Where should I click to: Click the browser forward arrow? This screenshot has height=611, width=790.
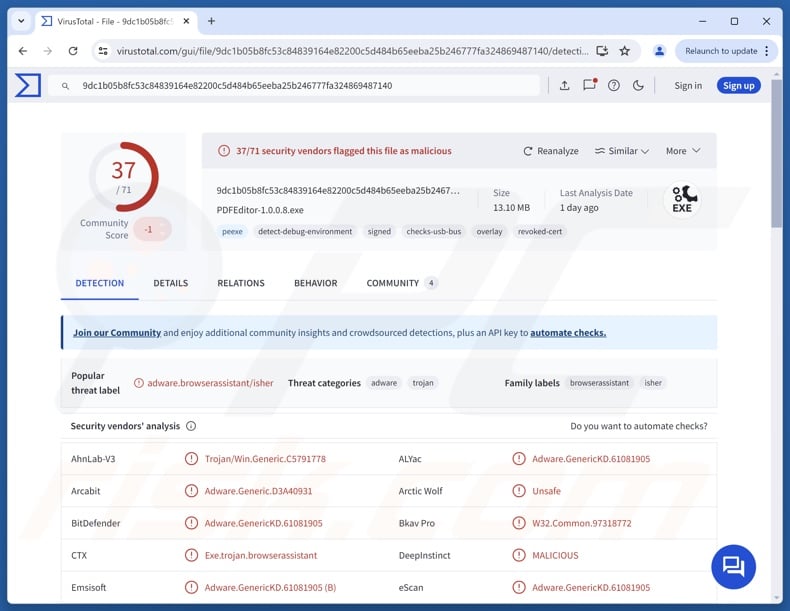click(48, 51)
